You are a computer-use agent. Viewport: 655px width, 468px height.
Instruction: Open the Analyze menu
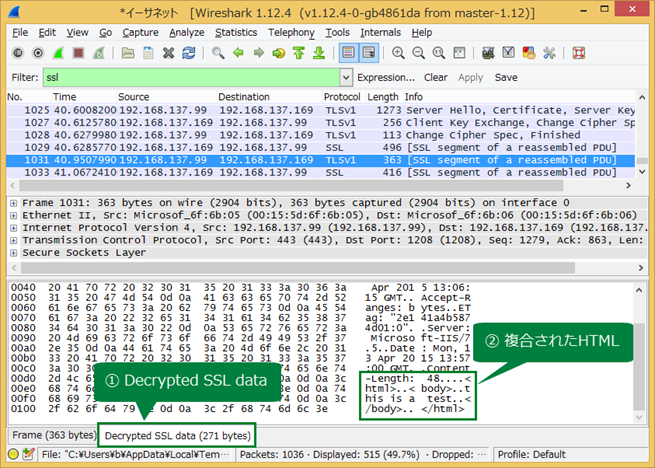point(187,33)
